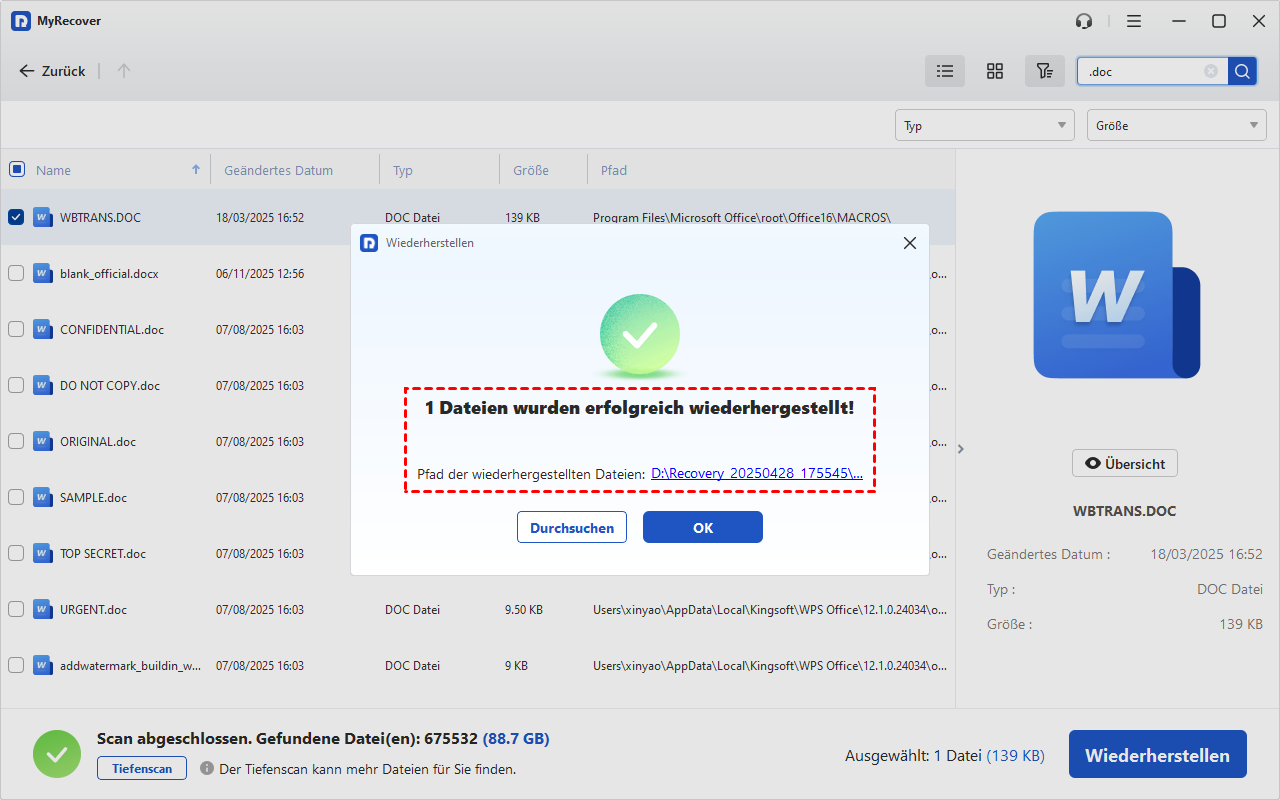Image resolution: width=1280 pixels, height=800 pixels.
Task: Click the search magnifier button
Action: coord(1242,71)
